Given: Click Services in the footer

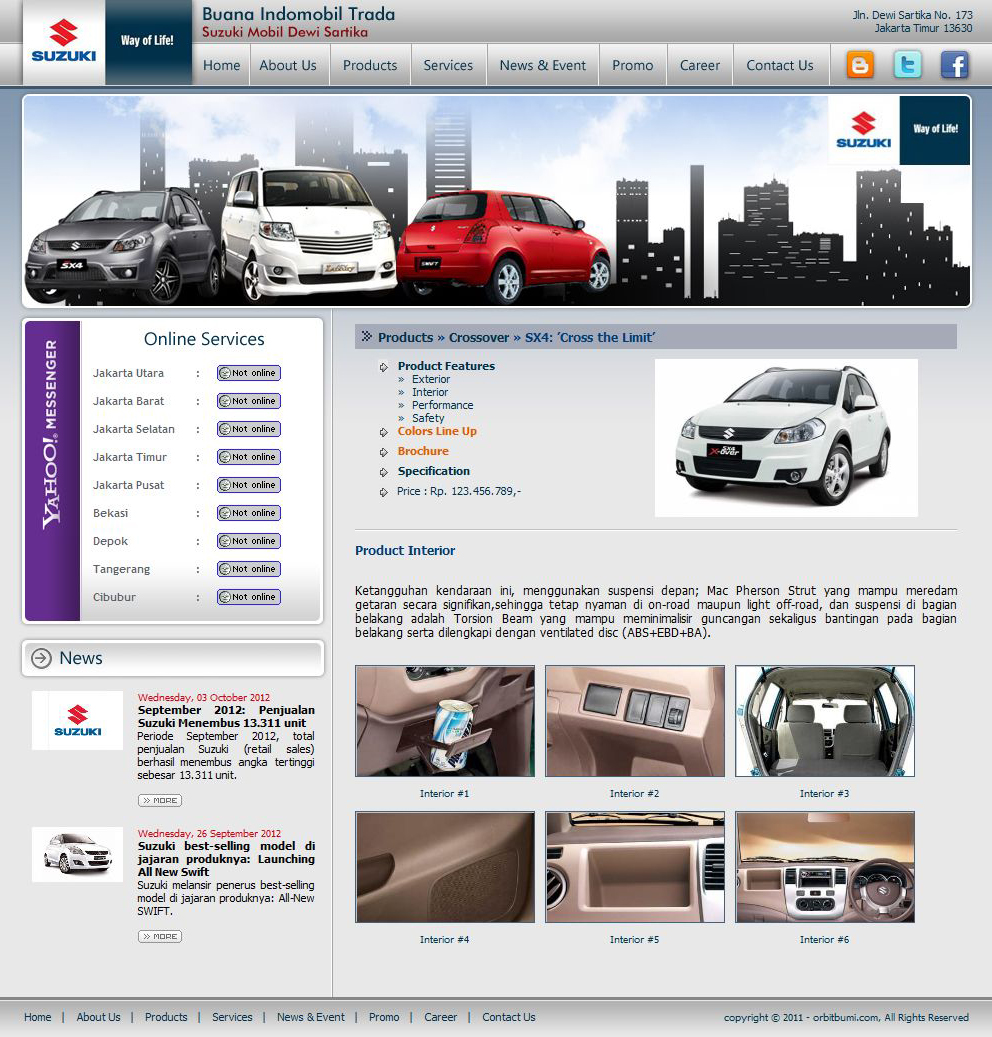Looking at the screenshot, I should point(232,1017).
